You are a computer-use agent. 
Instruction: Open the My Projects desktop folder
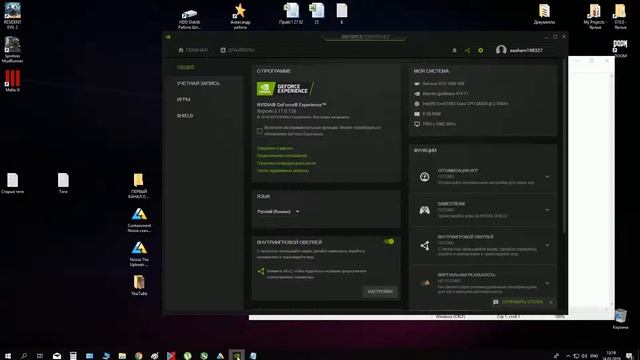point(595,16)
